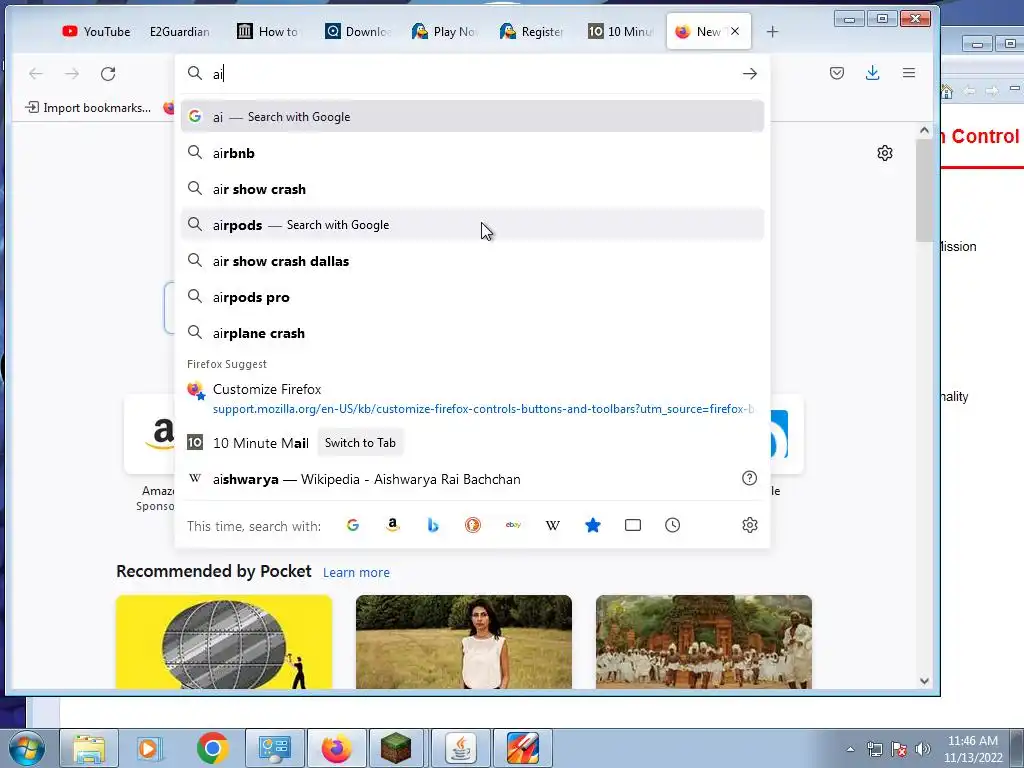
Task: Open the Minecraft taskbar icon
Action: click(x=397, y=748)
